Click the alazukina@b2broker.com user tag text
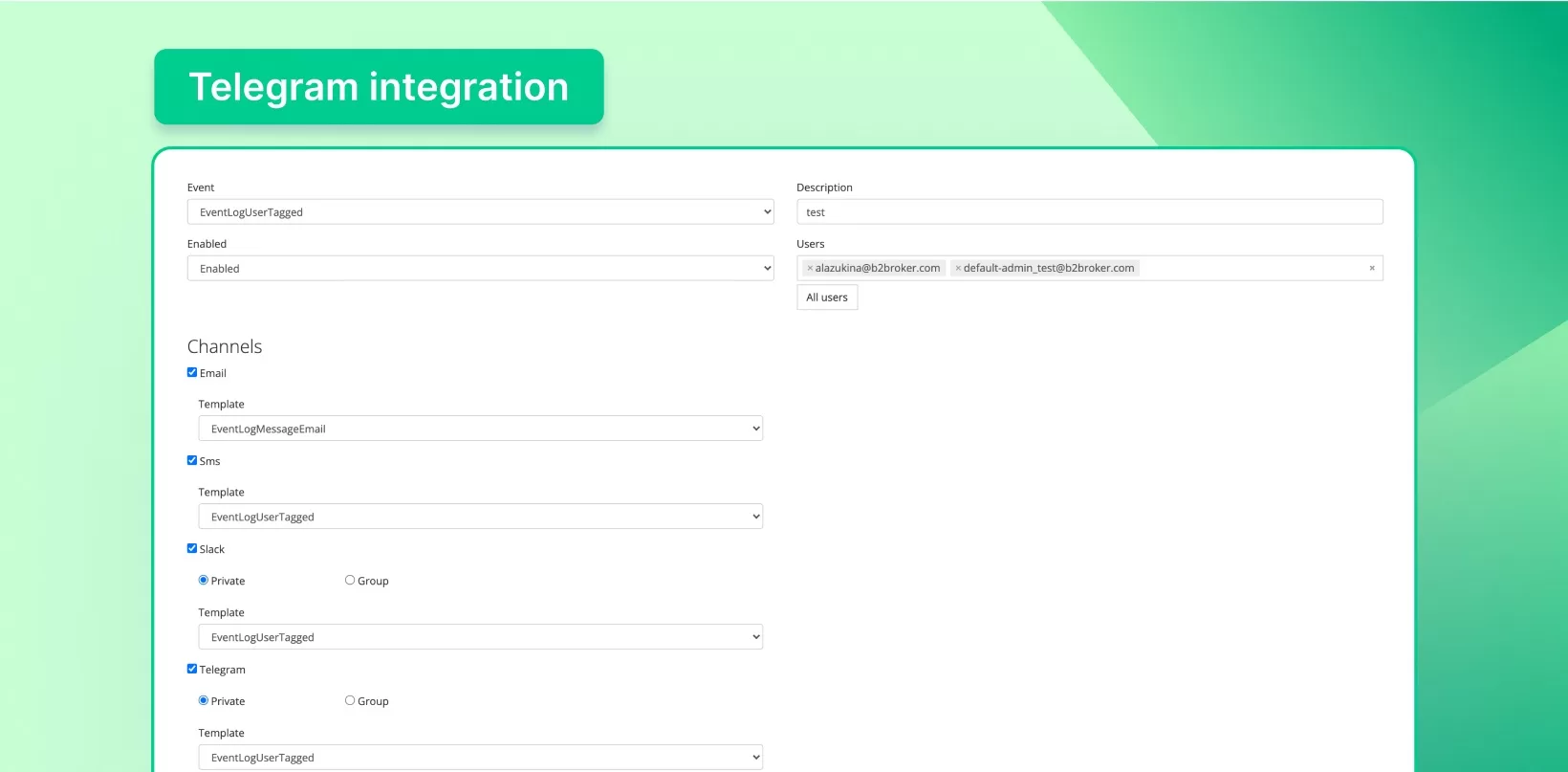 coord(878,268)
